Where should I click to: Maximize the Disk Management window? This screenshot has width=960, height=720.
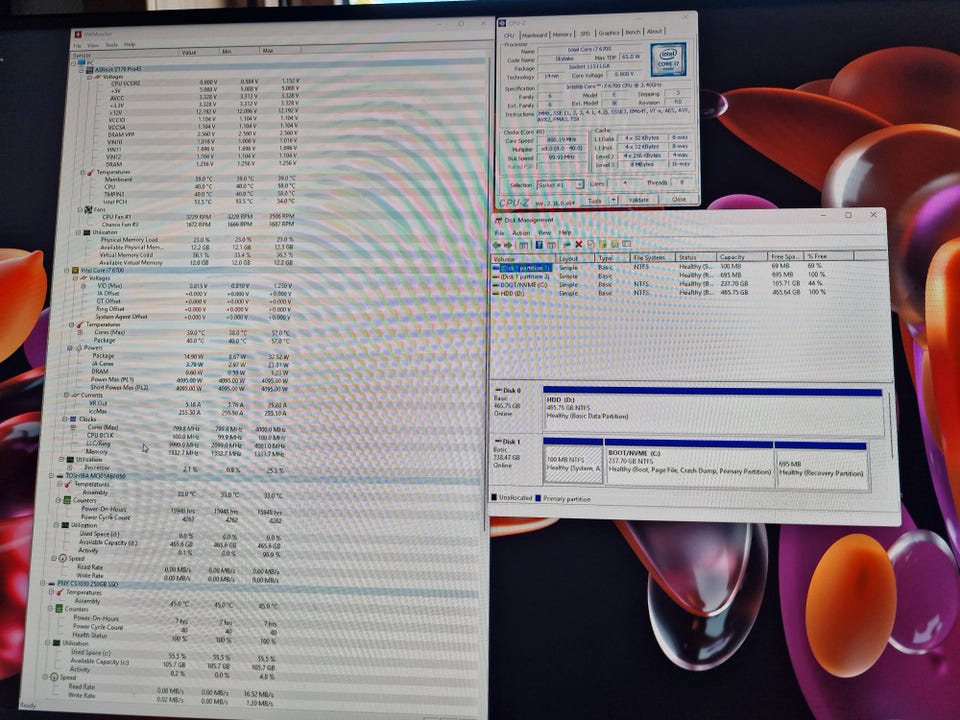[848, 215]
